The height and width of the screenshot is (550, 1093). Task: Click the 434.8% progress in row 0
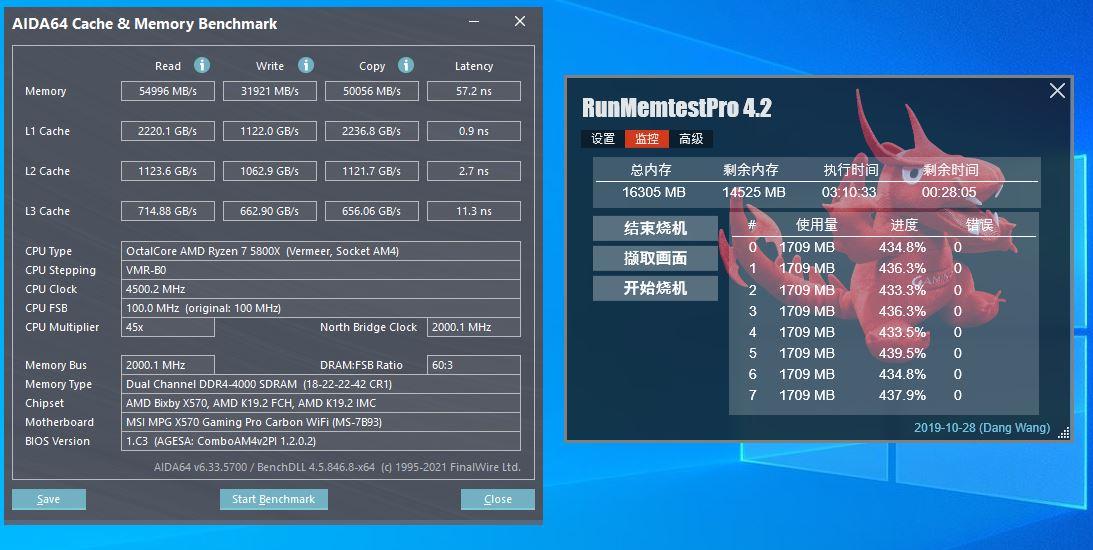(903, 247)
